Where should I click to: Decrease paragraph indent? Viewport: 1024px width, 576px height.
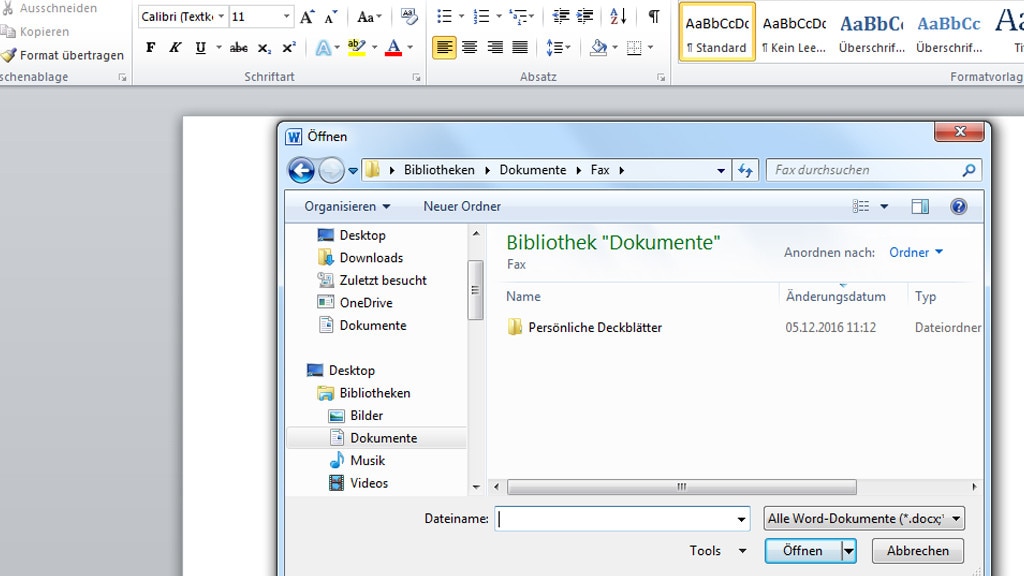click(x=560, y=17)
